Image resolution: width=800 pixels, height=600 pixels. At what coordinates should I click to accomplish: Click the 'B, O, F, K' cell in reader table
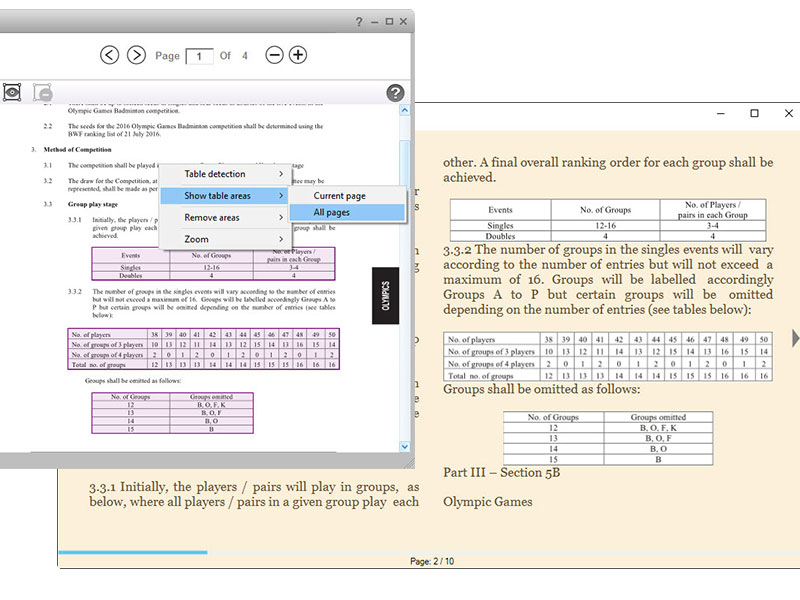658,428
